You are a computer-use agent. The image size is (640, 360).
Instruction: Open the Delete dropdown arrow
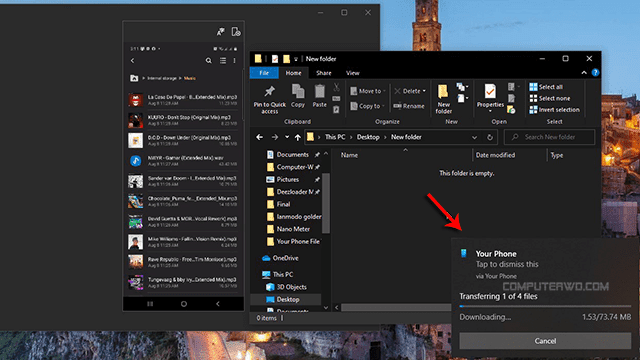[x=424, y=91]
